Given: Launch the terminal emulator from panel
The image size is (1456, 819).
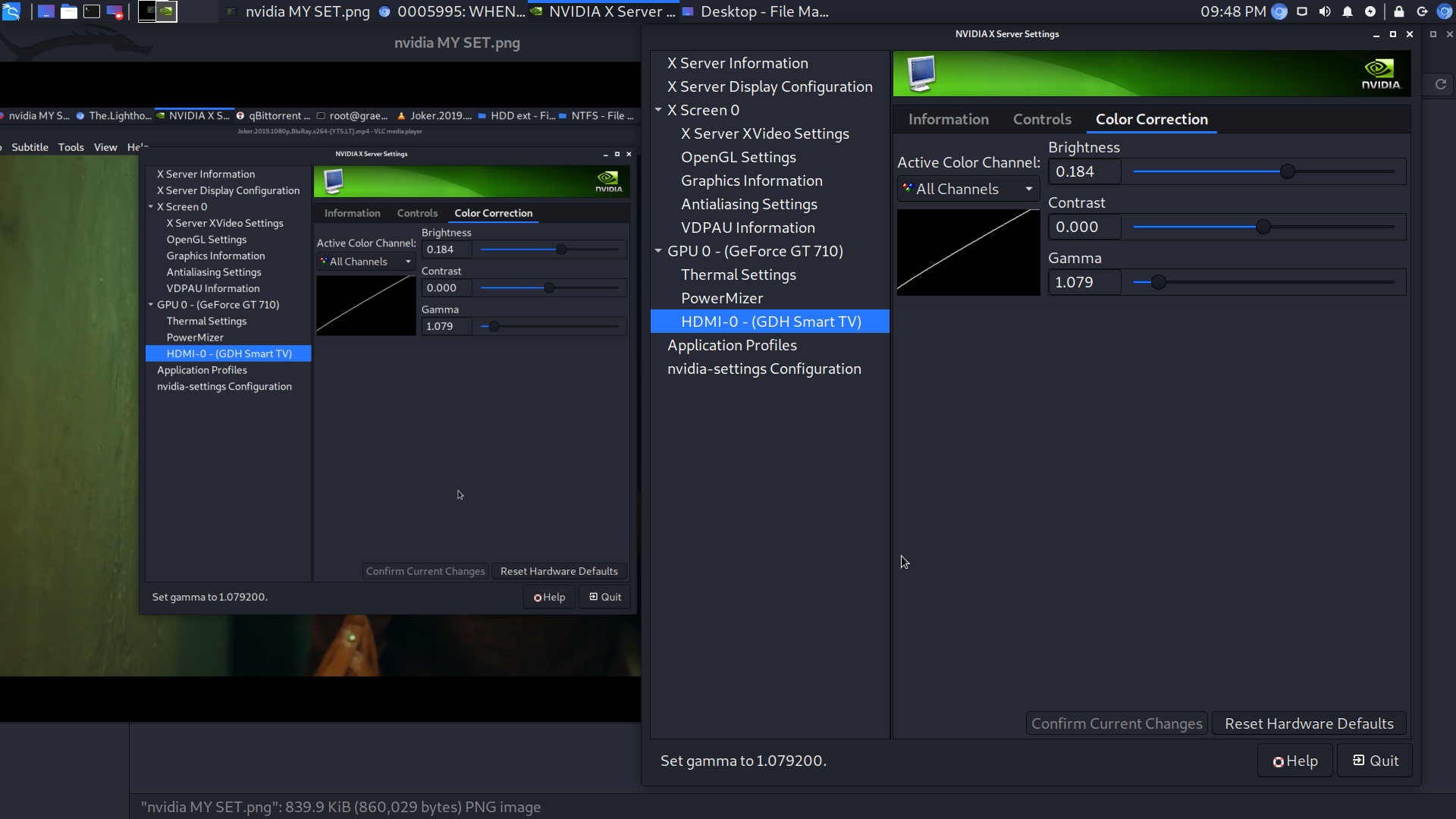Looking at the screenshot, I should click(92, 11).
